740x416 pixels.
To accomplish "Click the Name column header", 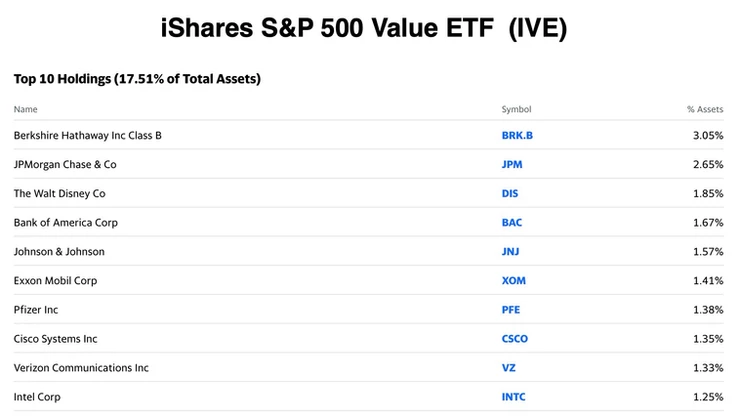I will (x=26, y=109).
